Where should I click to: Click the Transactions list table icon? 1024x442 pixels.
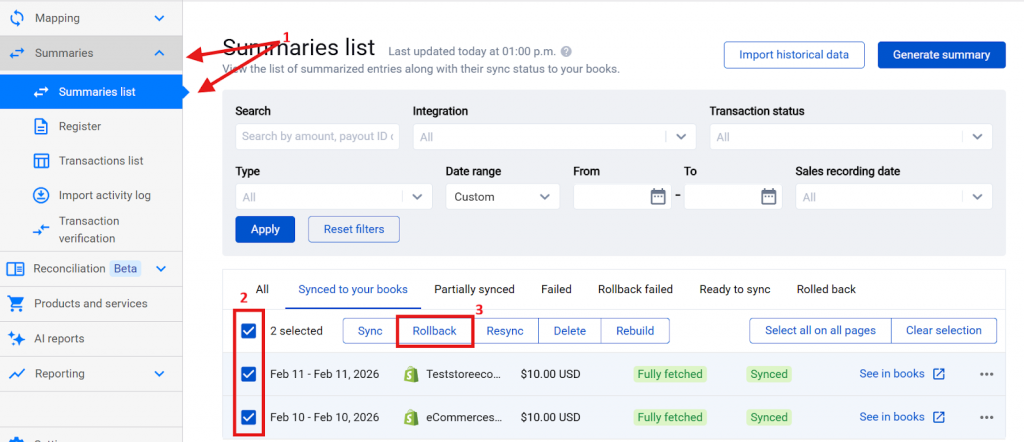tap(41, 160)
